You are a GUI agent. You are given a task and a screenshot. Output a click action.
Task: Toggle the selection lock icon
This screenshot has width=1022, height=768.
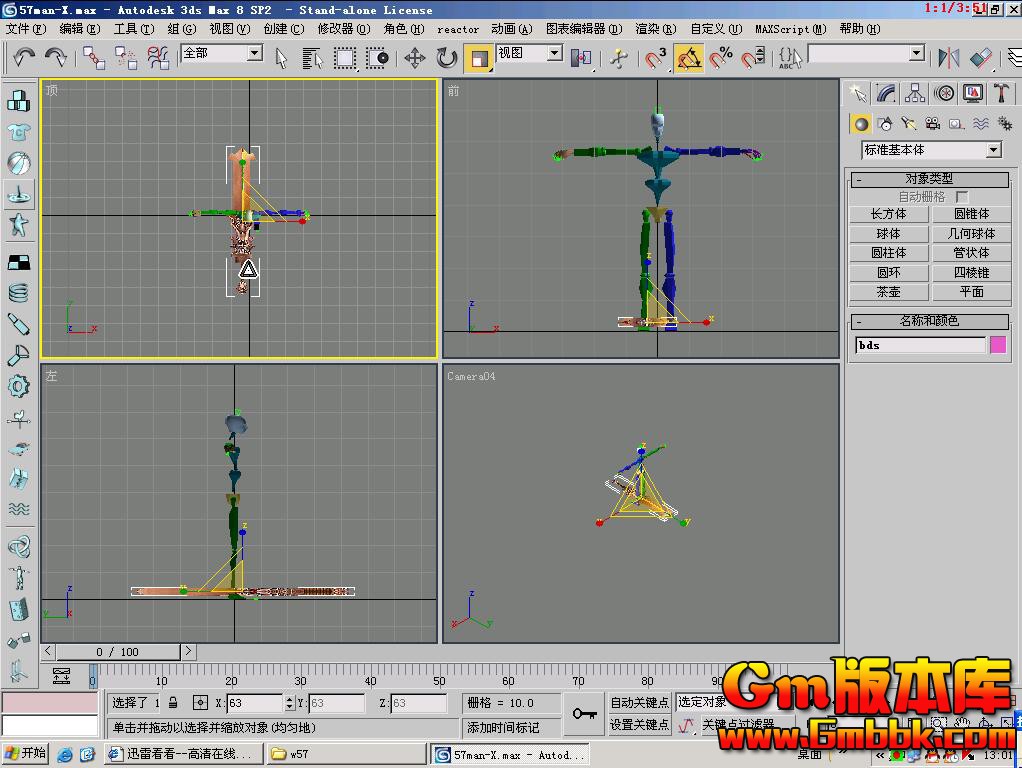click(173, 703)
